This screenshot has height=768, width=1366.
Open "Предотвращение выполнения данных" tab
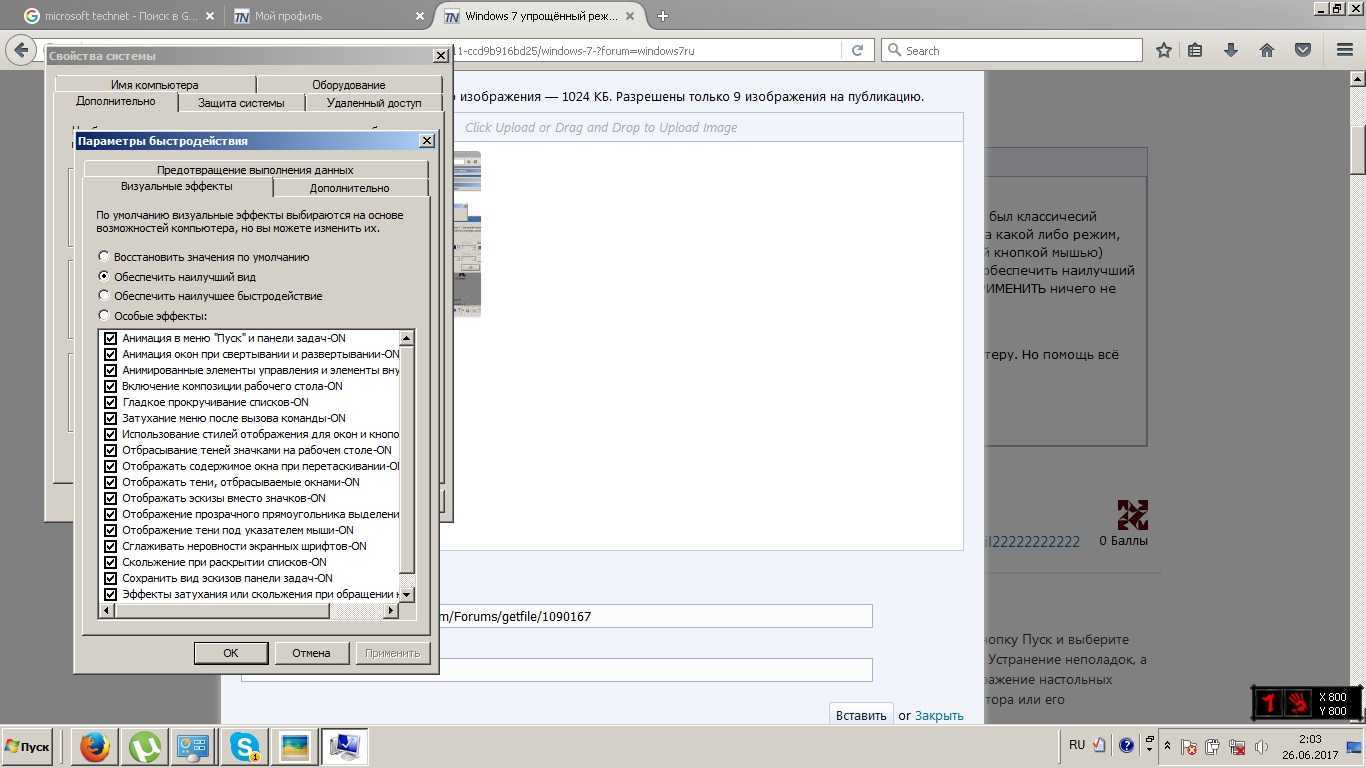[255, 170]
